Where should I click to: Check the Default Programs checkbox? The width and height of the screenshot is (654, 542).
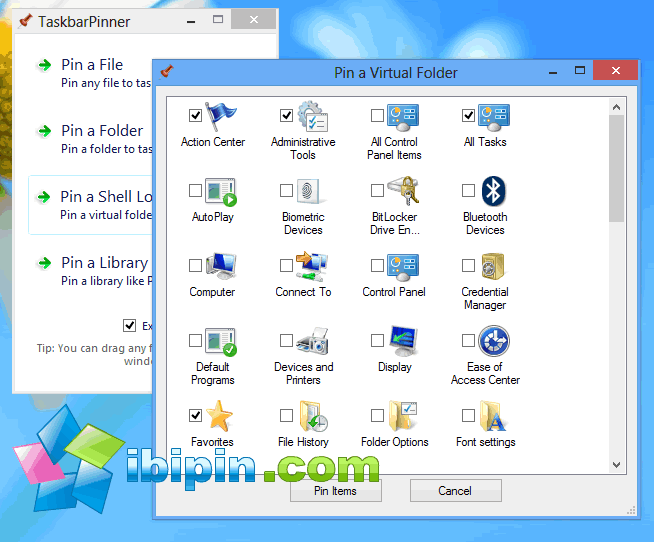[x=195, y=340]
